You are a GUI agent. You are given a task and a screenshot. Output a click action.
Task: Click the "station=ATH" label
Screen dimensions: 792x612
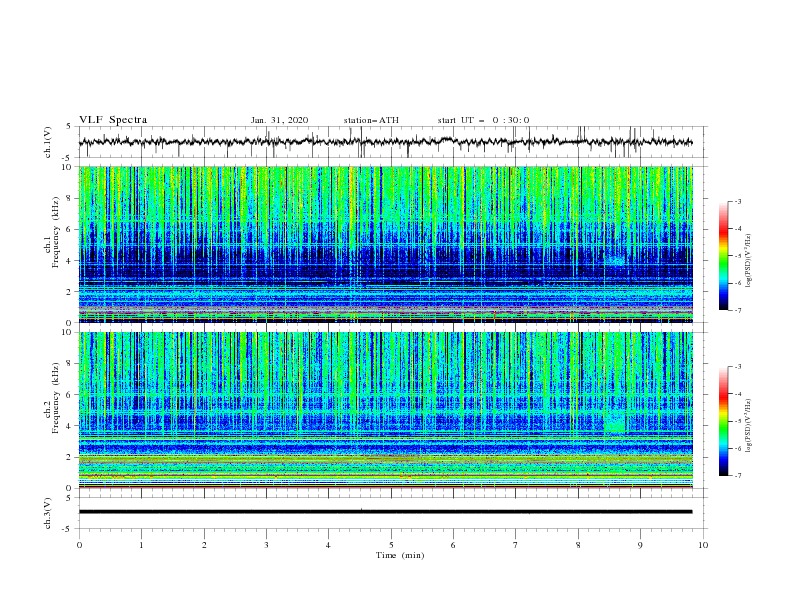click(x=371, y=120)
